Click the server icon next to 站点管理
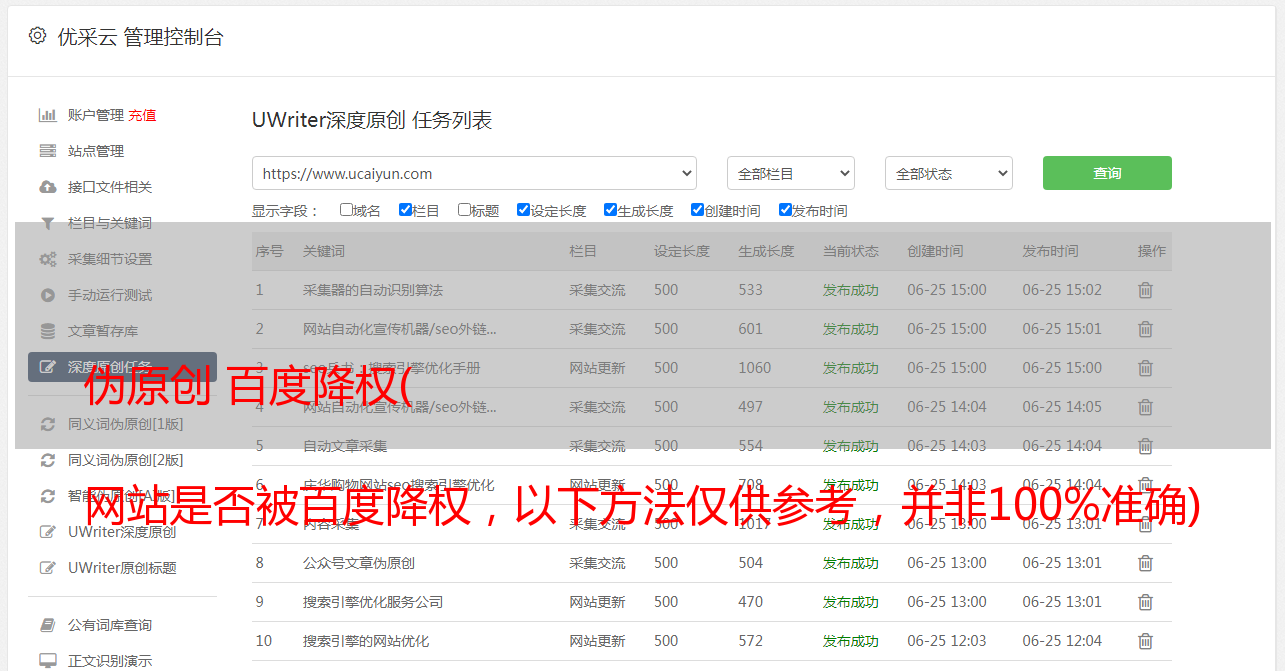The image size is (1285, 671). tap(47, 151)
